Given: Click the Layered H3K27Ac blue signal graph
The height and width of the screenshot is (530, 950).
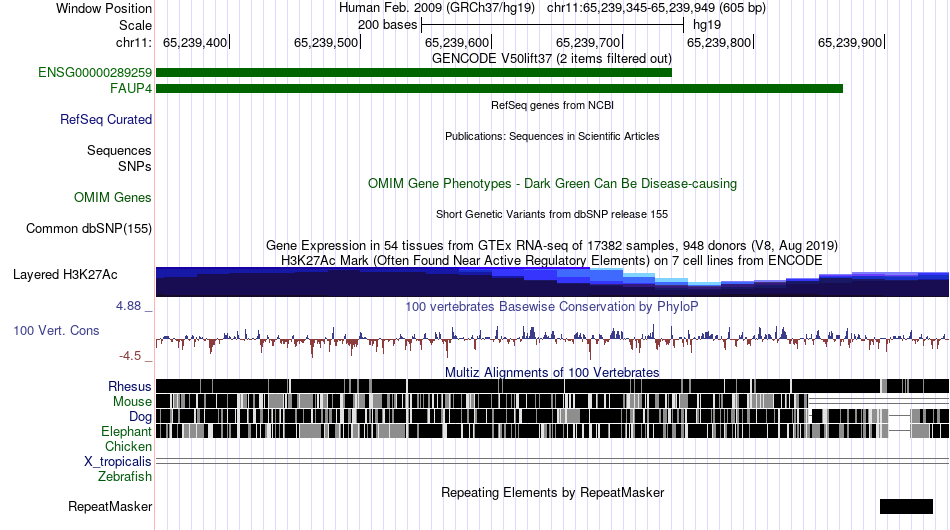Looking at the screenshot, I should [553, 282].
